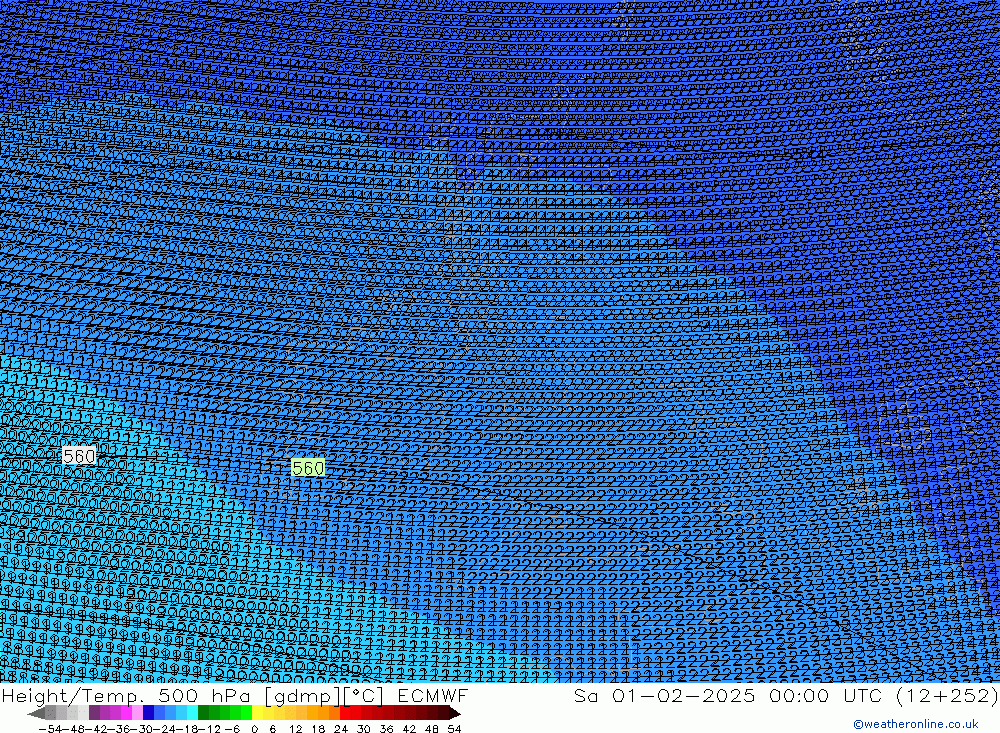Viewport: 1000px width, 733px height.
Task: Select the bright red legend swatch at 24
Action: tap(345, 713)
